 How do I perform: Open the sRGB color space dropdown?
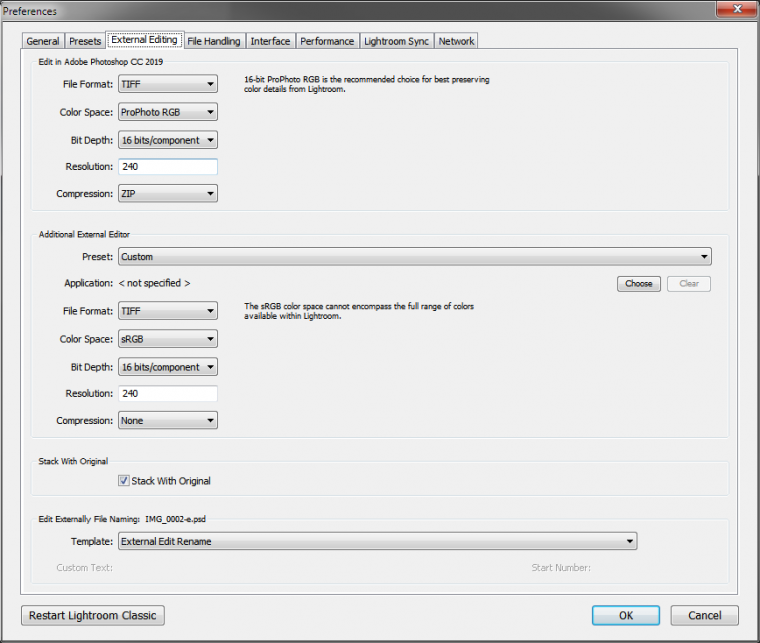(x=168, y=340)
